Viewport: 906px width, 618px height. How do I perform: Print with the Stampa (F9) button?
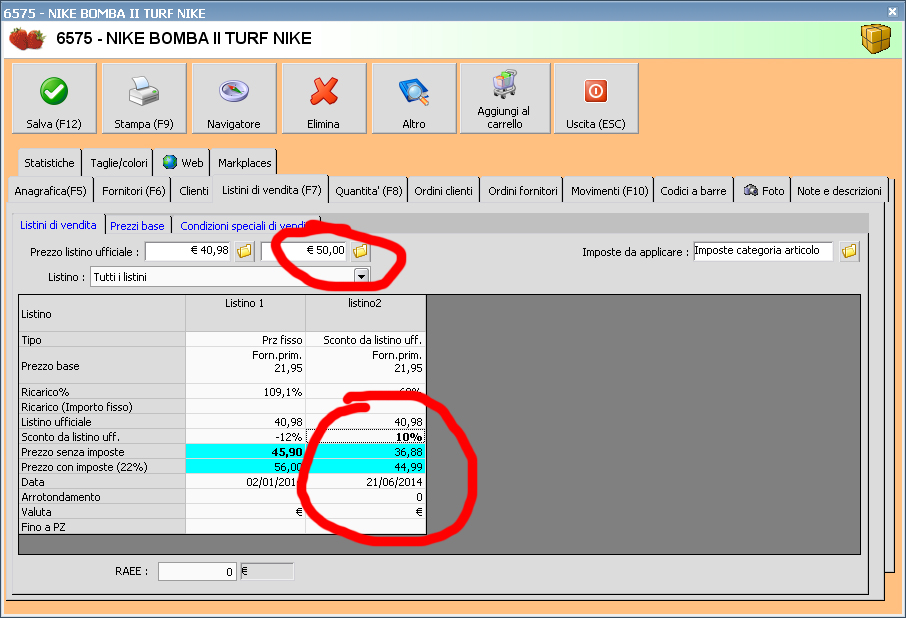144,98
